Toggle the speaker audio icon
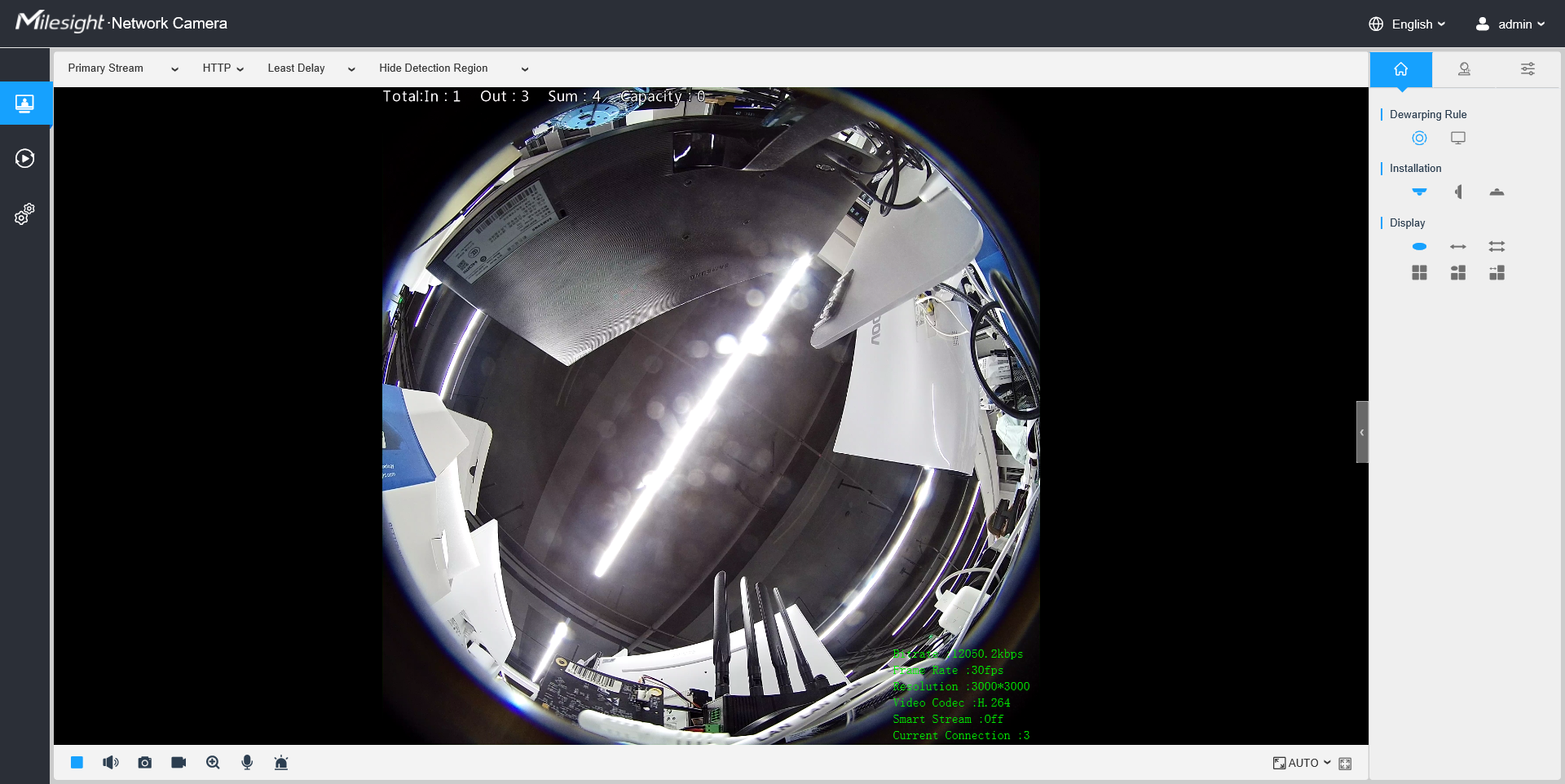1565x784 pixels. click(x=111, y=763)
